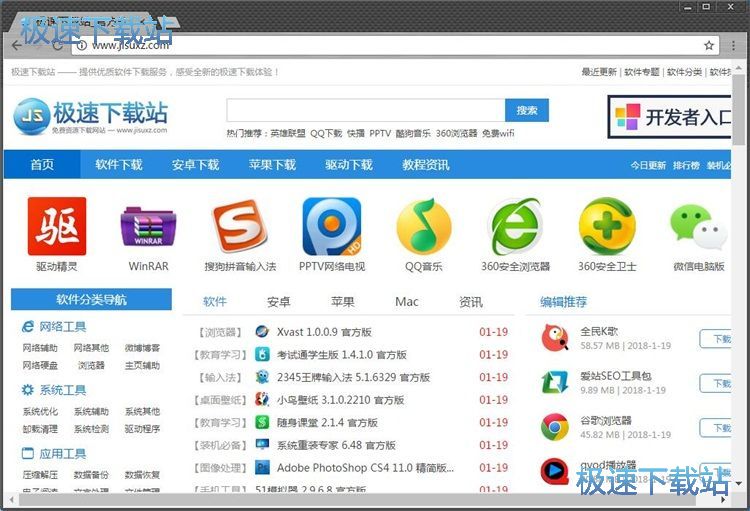The height and width of the screenshot is (511, 750).
Task: Click the qvod播放器 icon
Action: tap(555, 471)
